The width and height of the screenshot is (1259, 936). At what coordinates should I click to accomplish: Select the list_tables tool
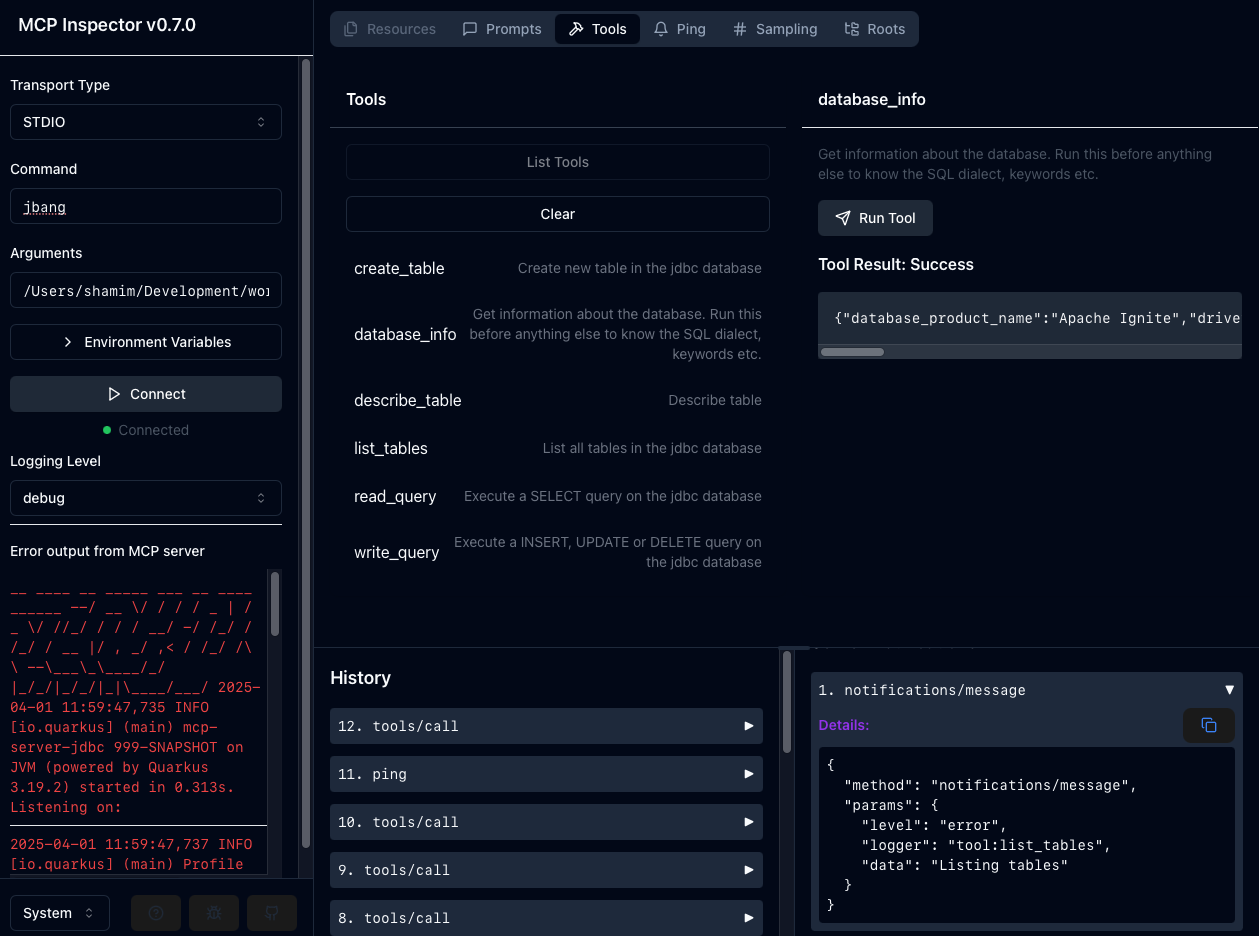point(558,448)
